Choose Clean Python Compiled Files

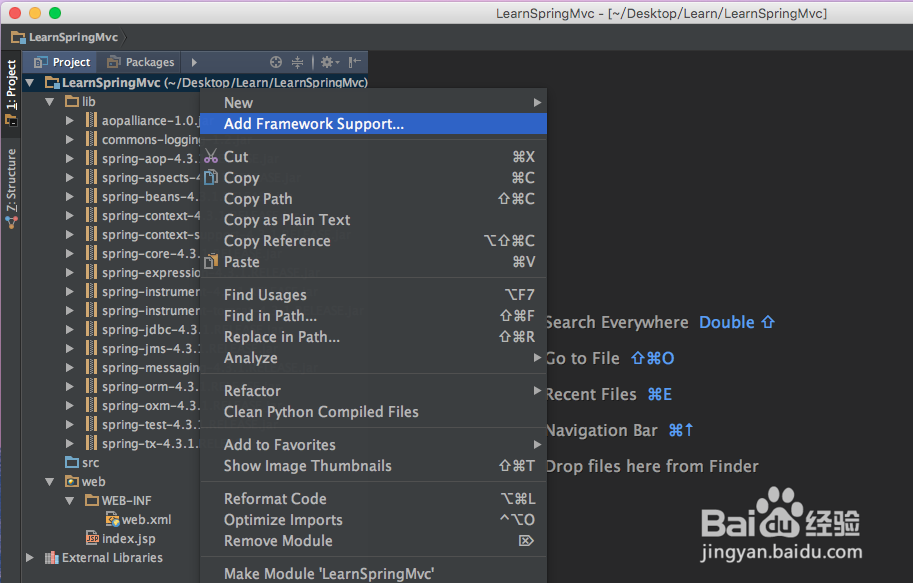(373, 412)
